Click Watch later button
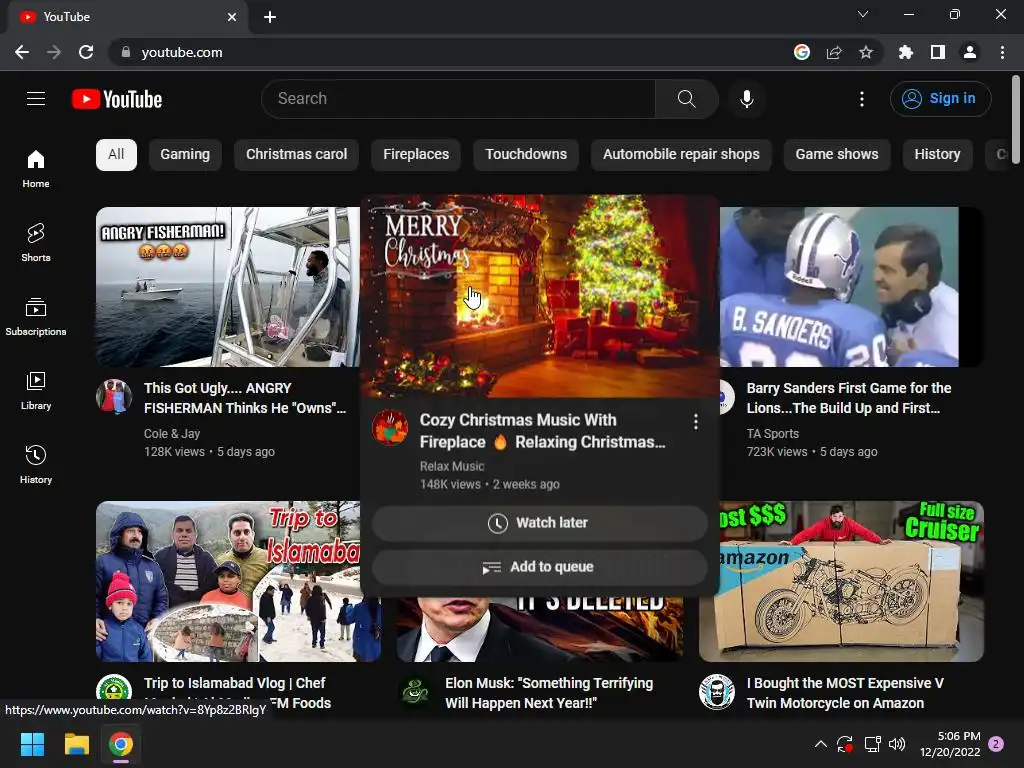Screen dimensions: 1024x768 coord(539,523)
